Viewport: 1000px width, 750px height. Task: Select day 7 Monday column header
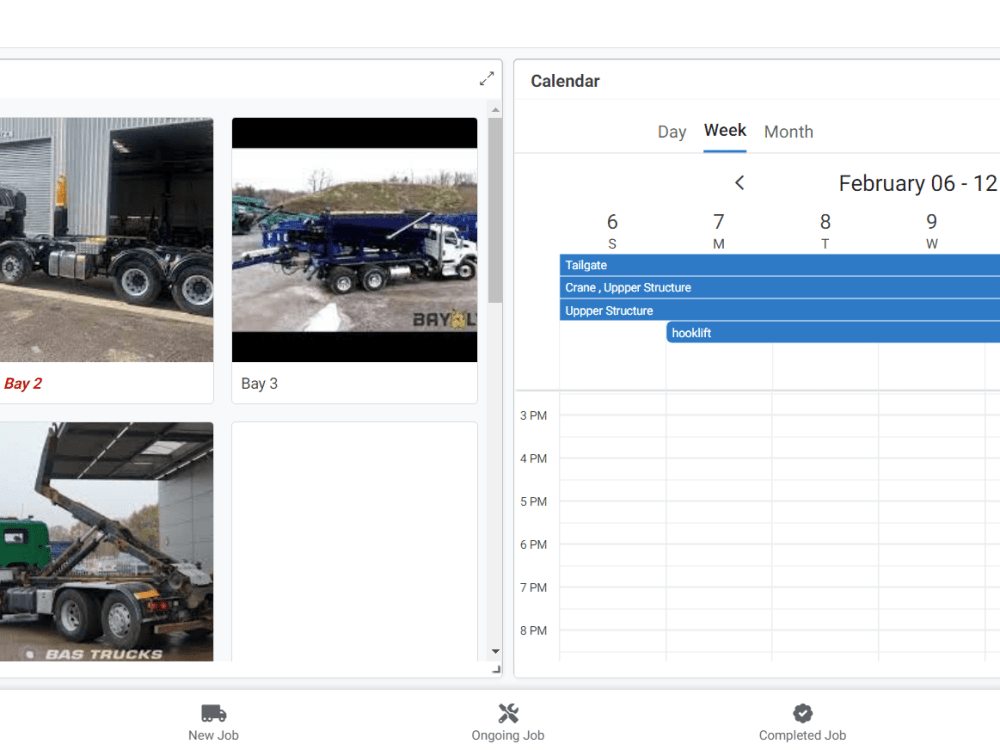click(x=719, y=231)
